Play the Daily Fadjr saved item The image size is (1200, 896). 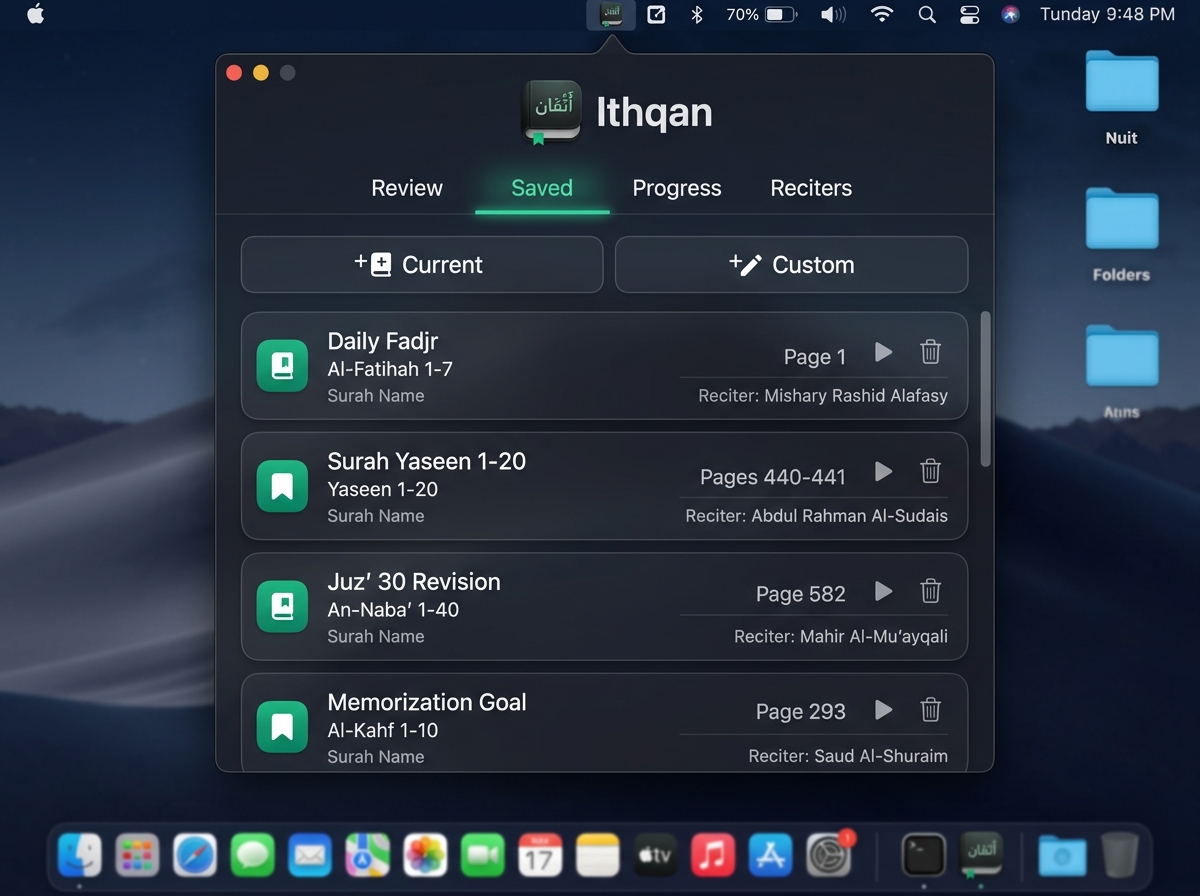click(x=883, y=352)
